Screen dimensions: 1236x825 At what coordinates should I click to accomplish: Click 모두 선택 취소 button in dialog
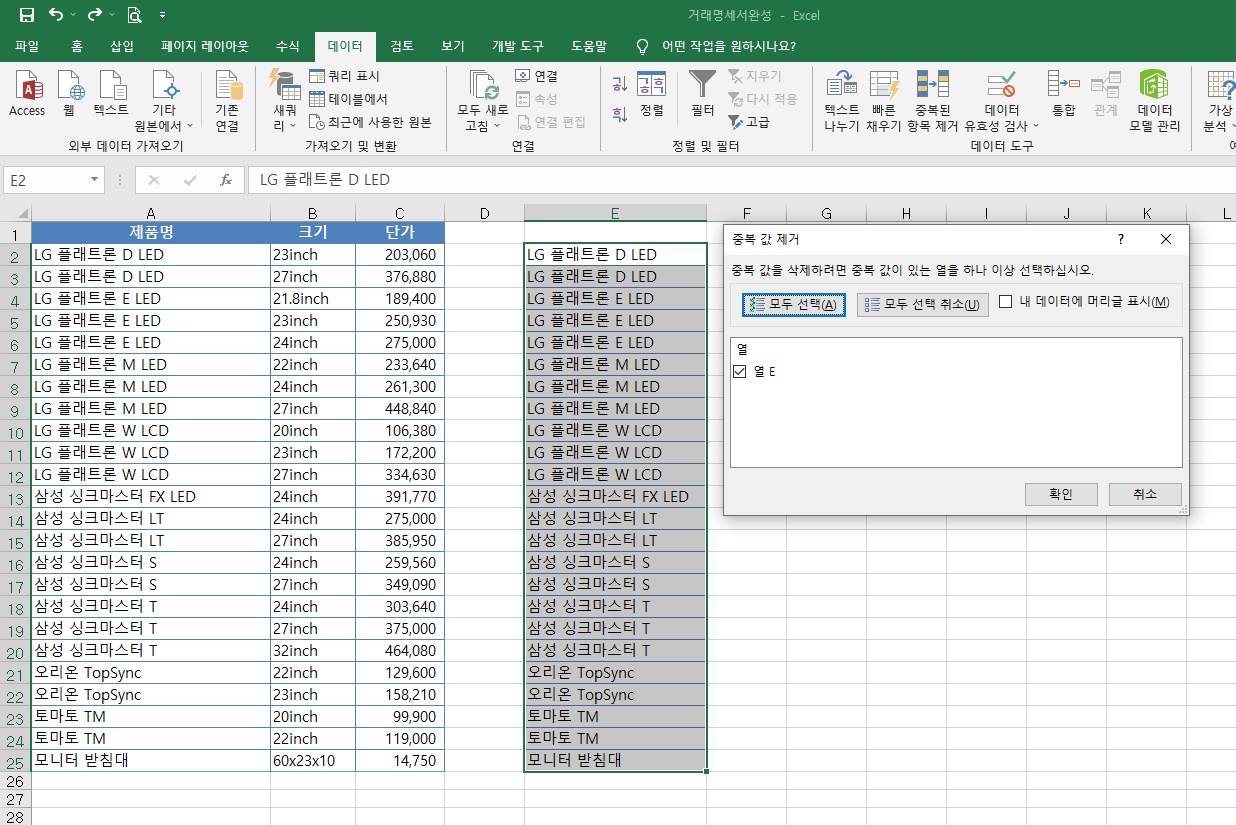click(923, 304)
